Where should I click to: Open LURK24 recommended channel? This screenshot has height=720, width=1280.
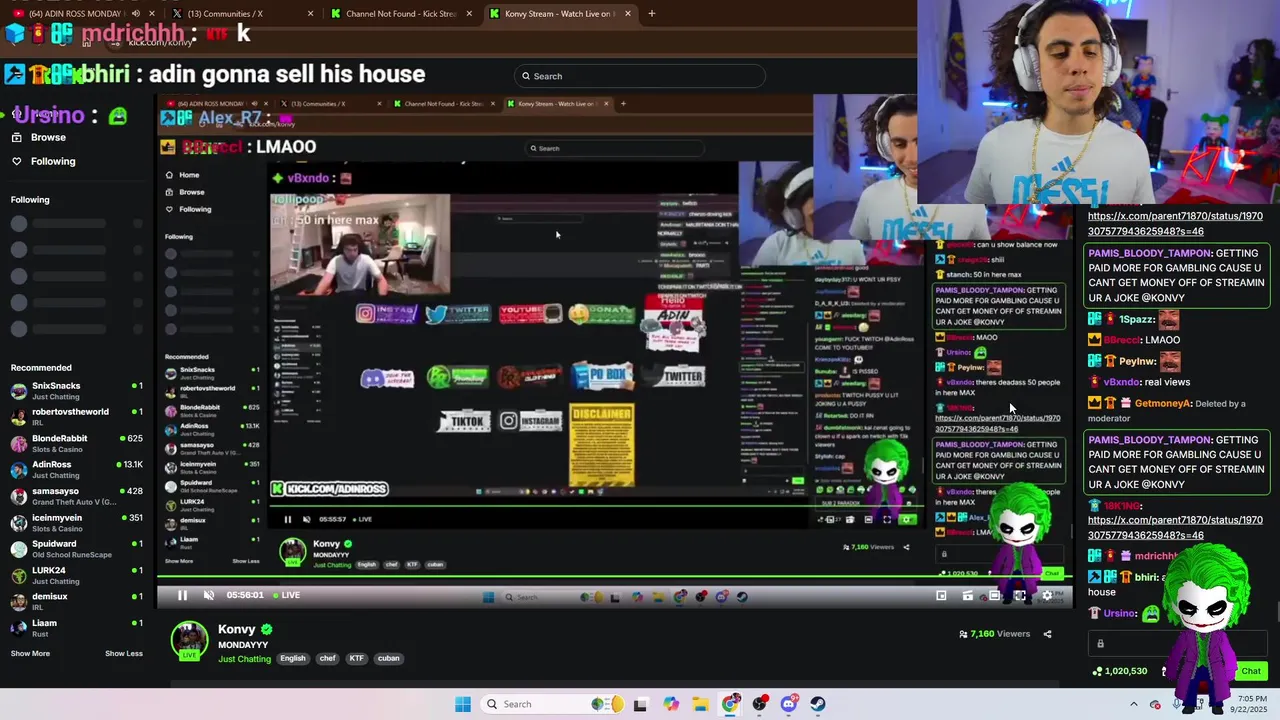[76, 575]
